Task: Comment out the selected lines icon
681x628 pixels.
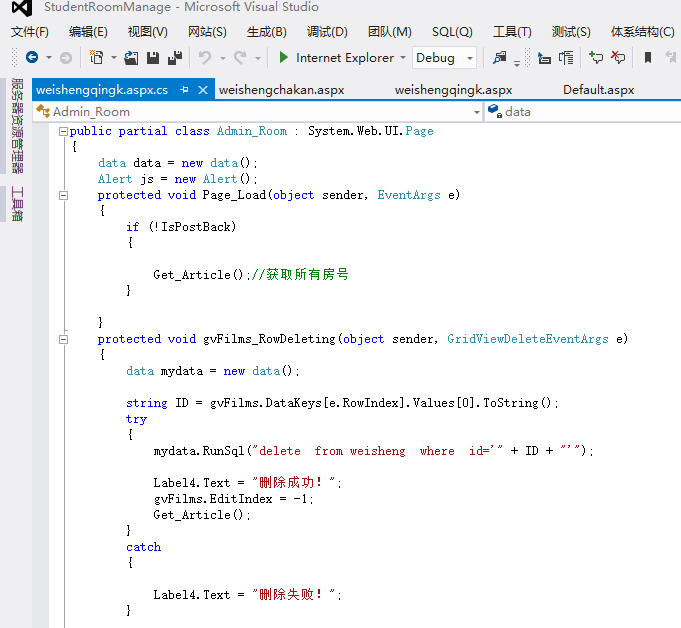Action: point(595,57)
